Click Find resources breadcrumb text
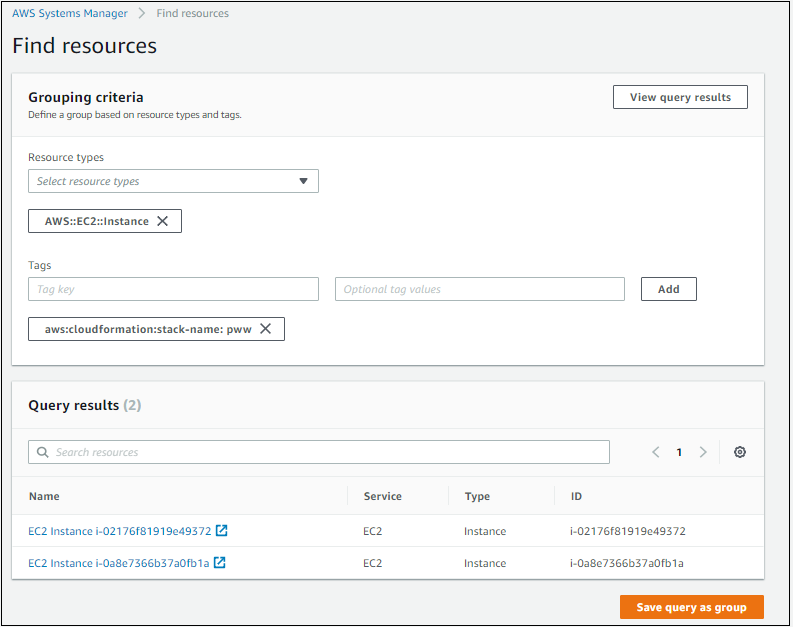 click(x=193, y=14)
